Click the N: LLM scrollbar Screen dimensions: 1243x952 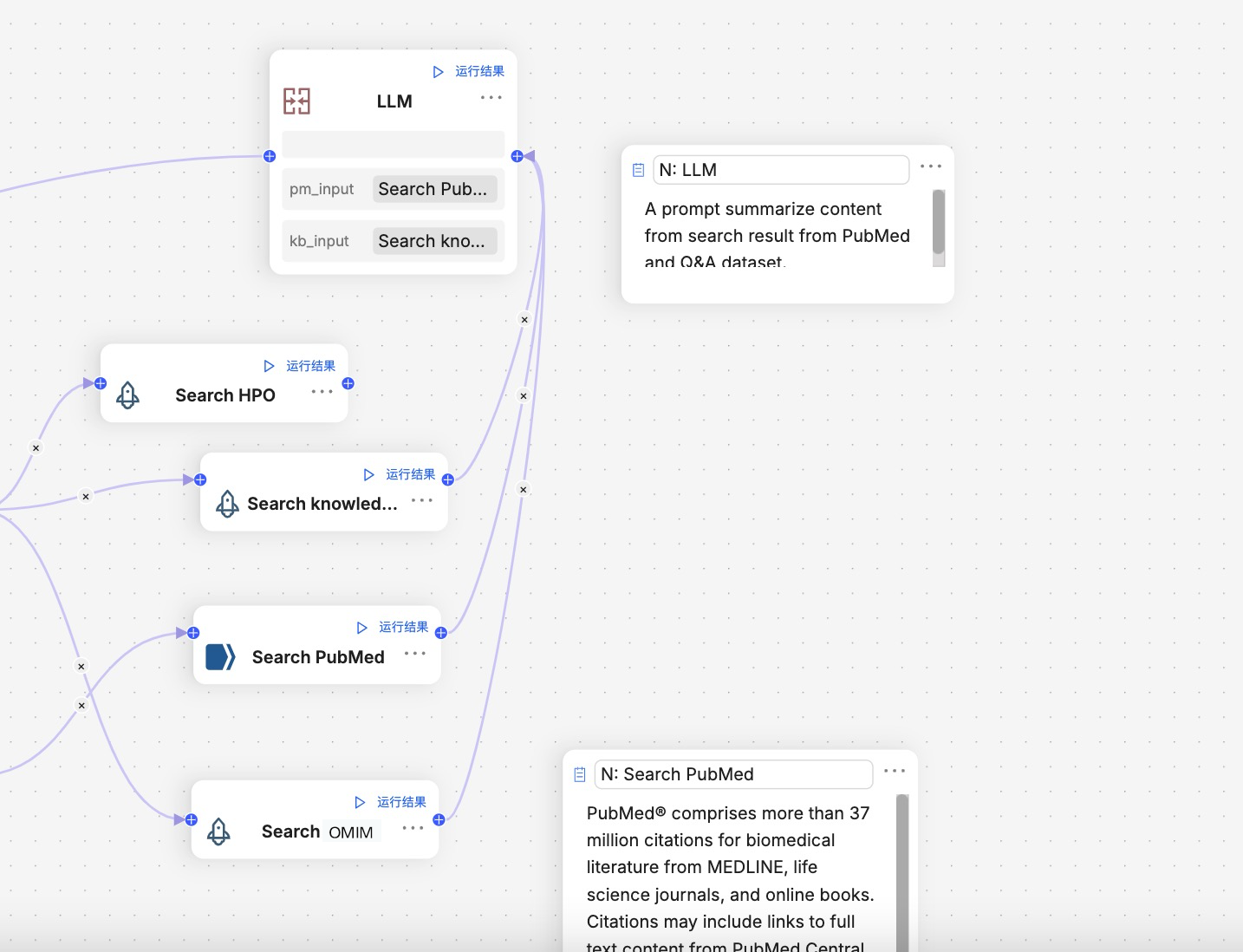[938, 222]
